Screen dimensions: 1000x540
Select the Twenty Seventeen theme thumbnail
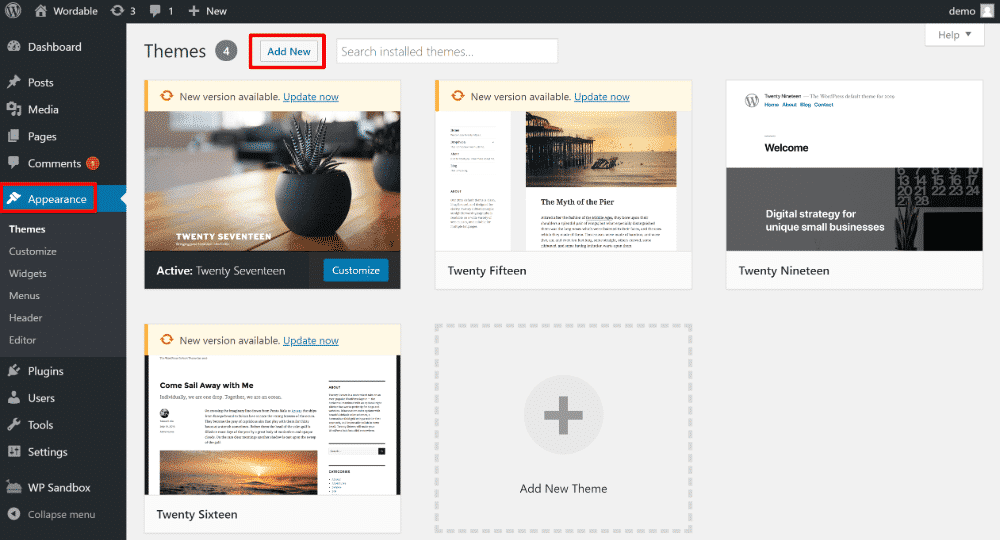click(x=272, y=181)
